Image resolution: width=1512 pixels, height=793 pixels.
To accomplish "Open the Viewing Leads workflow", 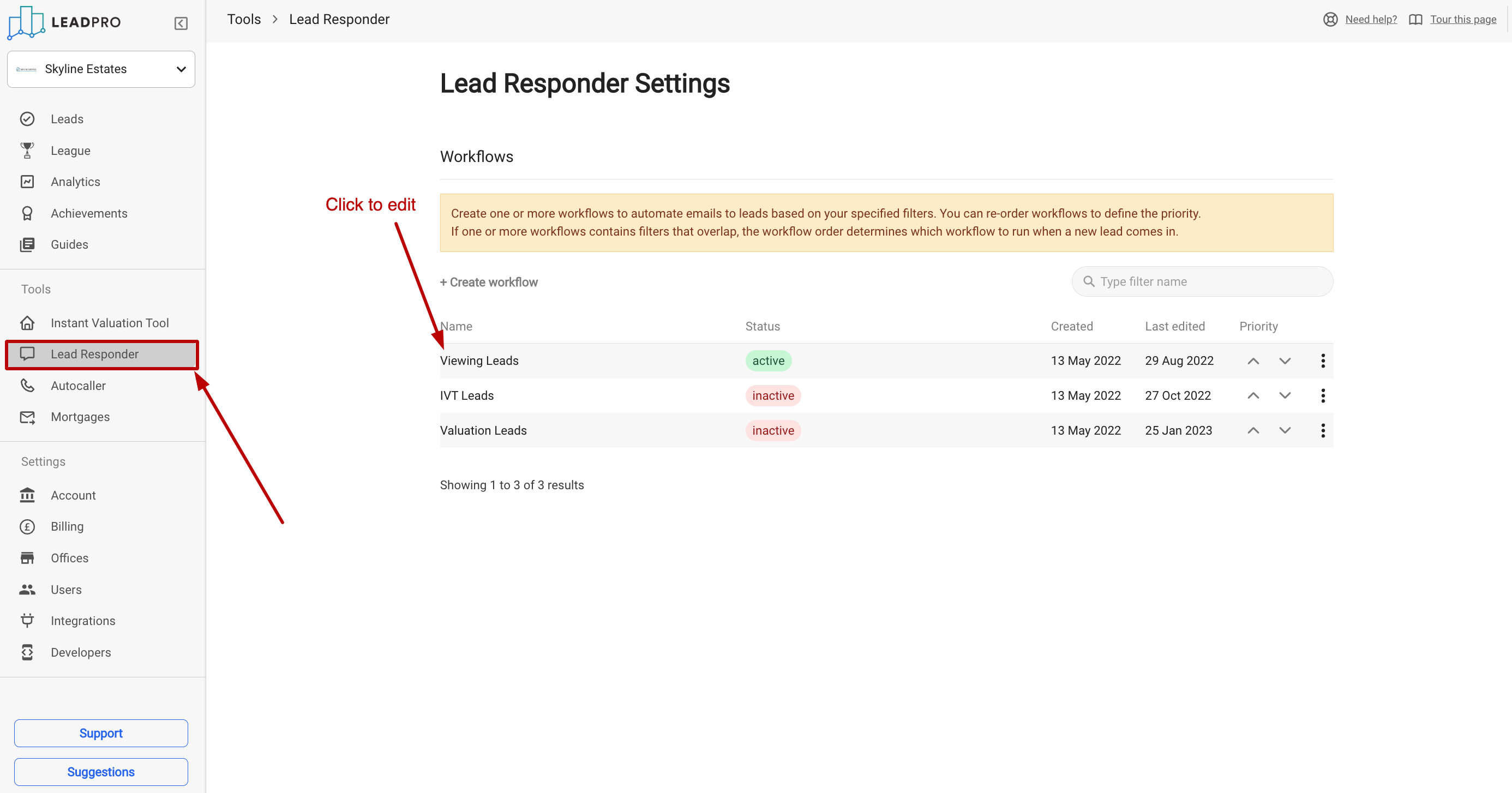I will click(479, 361).
